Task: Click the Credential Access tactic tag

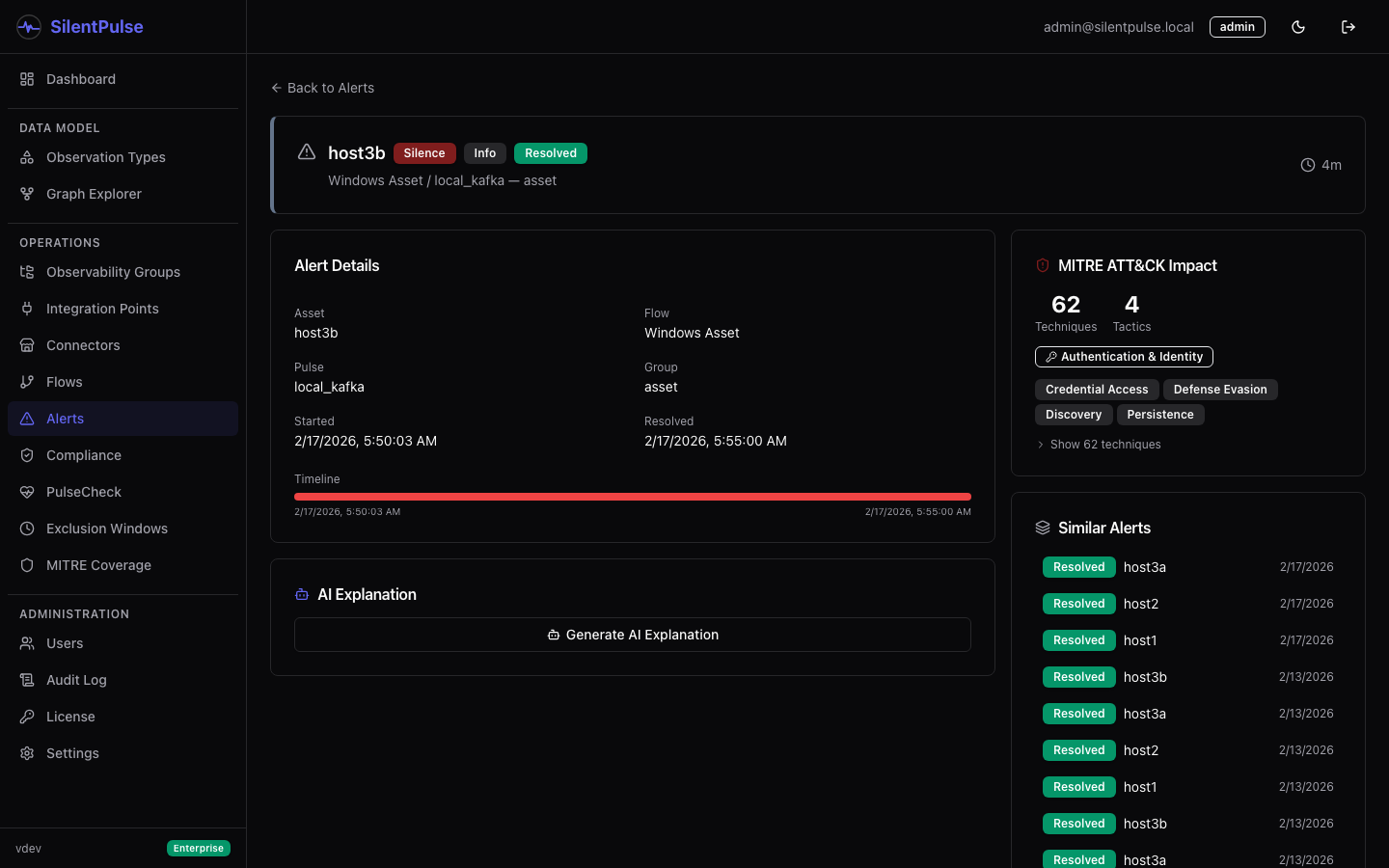Action: [x=1097, y=390]
